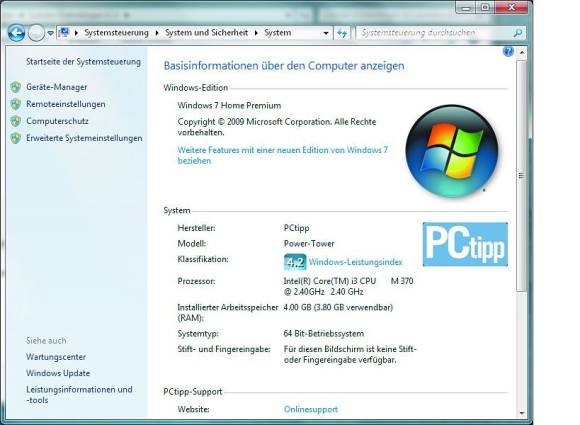
Task: Minimize the System window
Action: 466,7
